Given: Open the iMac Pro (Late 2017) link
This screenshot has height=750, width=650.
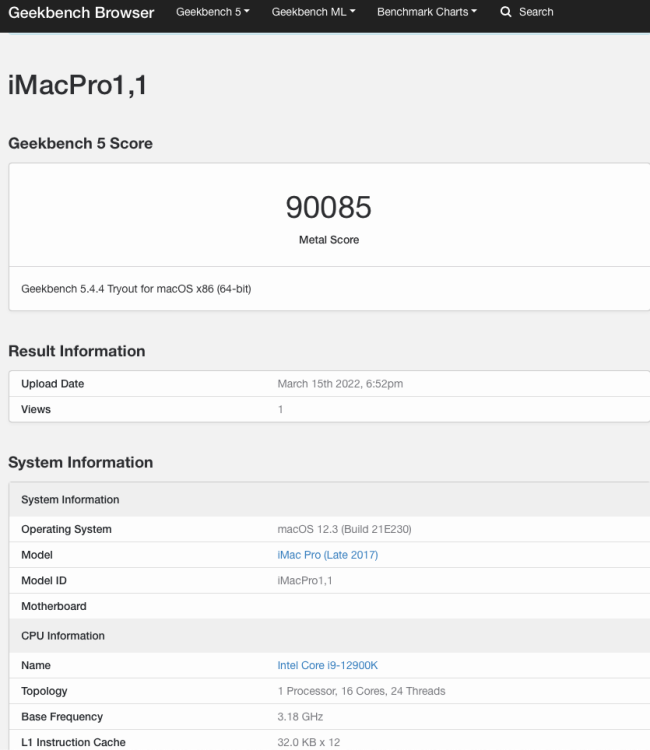Looking at the screenshot, I should pyautogui.click(x=328, y=555).
